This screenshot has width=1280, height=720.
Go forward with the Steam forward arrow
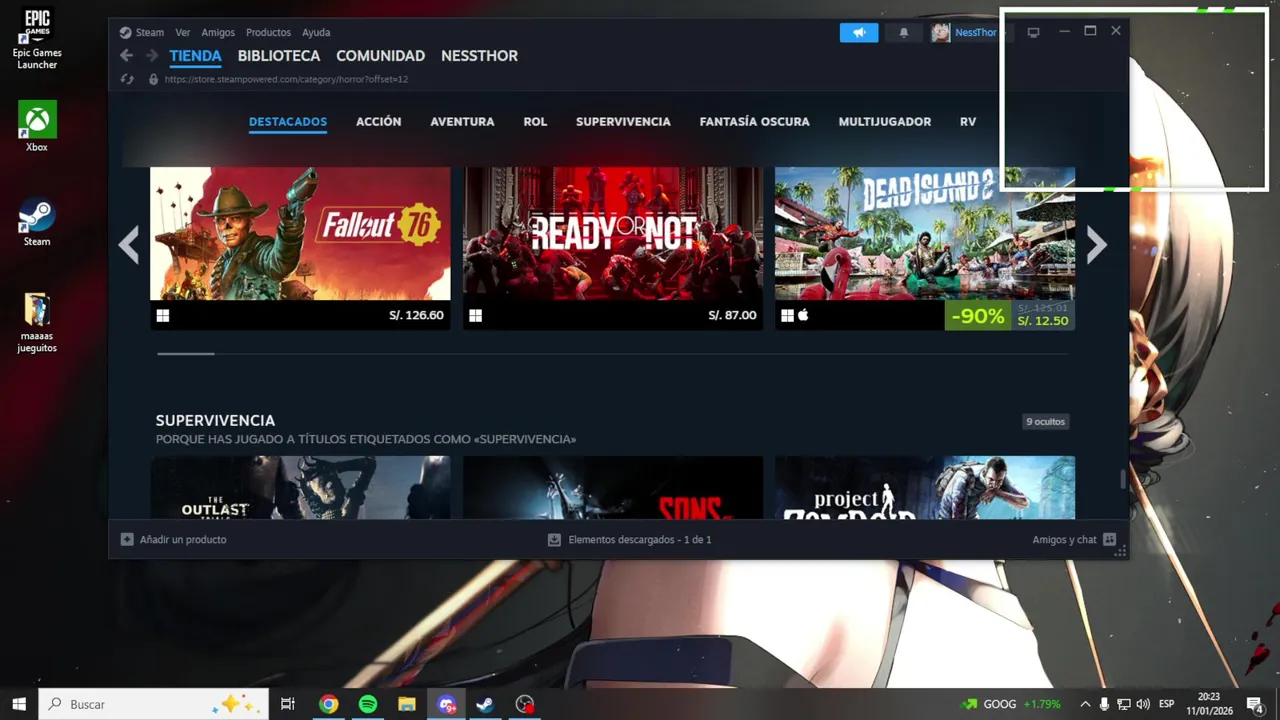pos(152,56)
